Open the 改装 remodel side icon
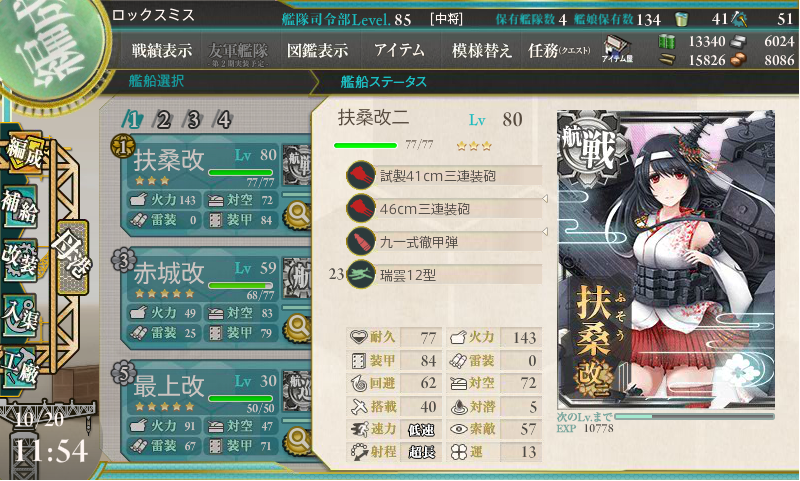 (20, 261)
